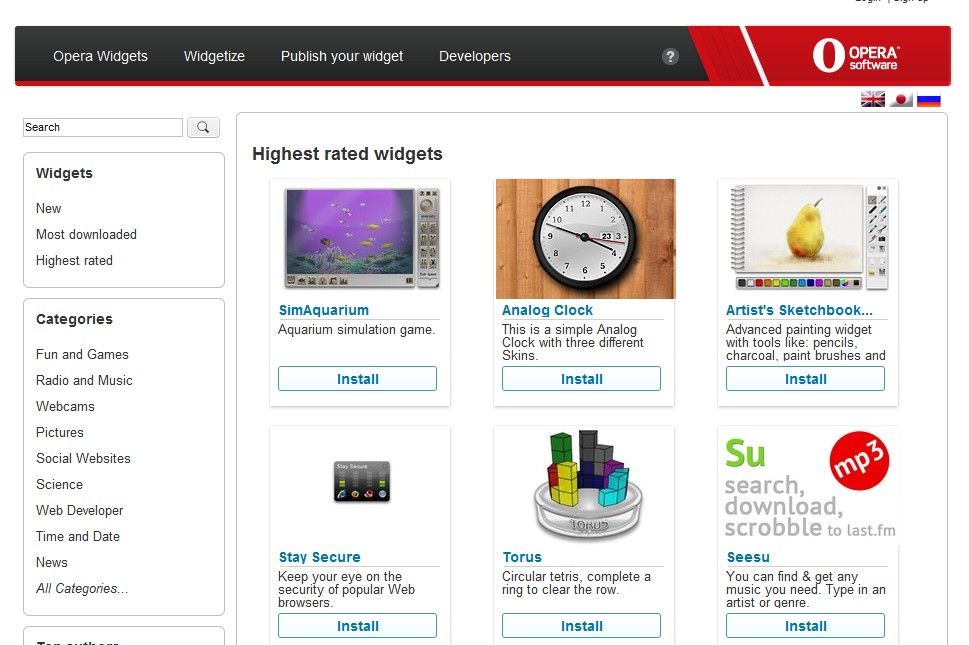
Task: Browse the Web Developer category
Action: tap(79, 510)
